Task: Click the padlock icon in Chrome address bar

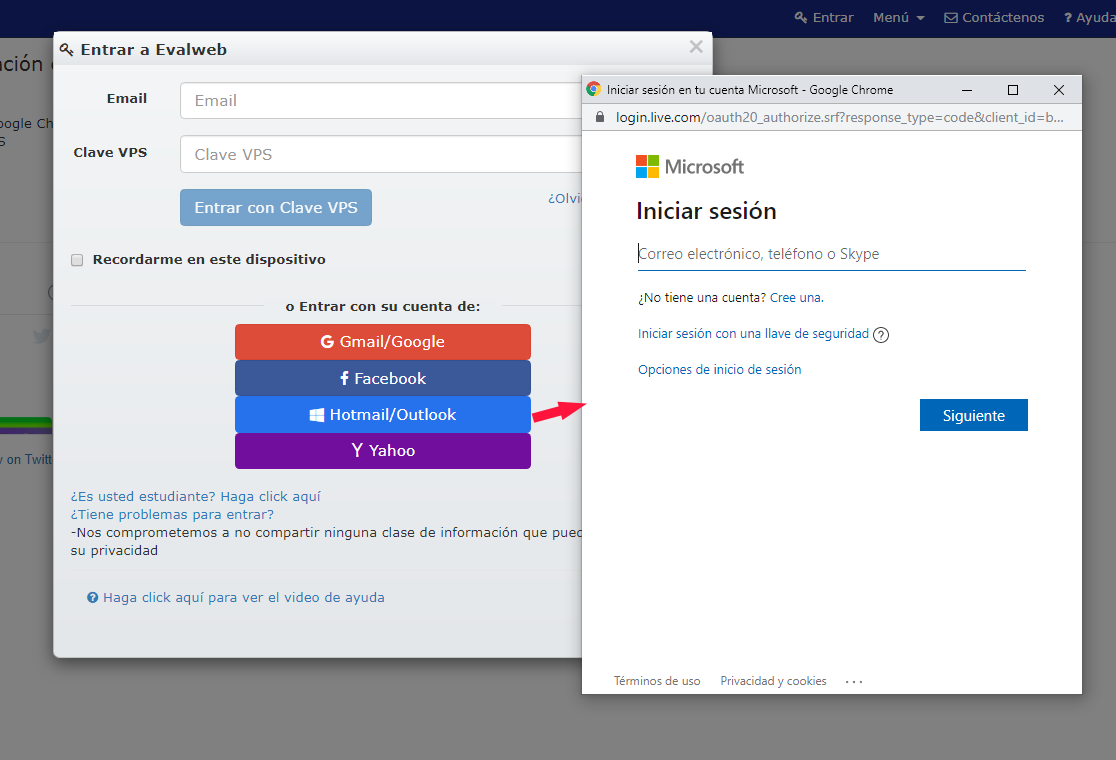Action: click(599, 117)
